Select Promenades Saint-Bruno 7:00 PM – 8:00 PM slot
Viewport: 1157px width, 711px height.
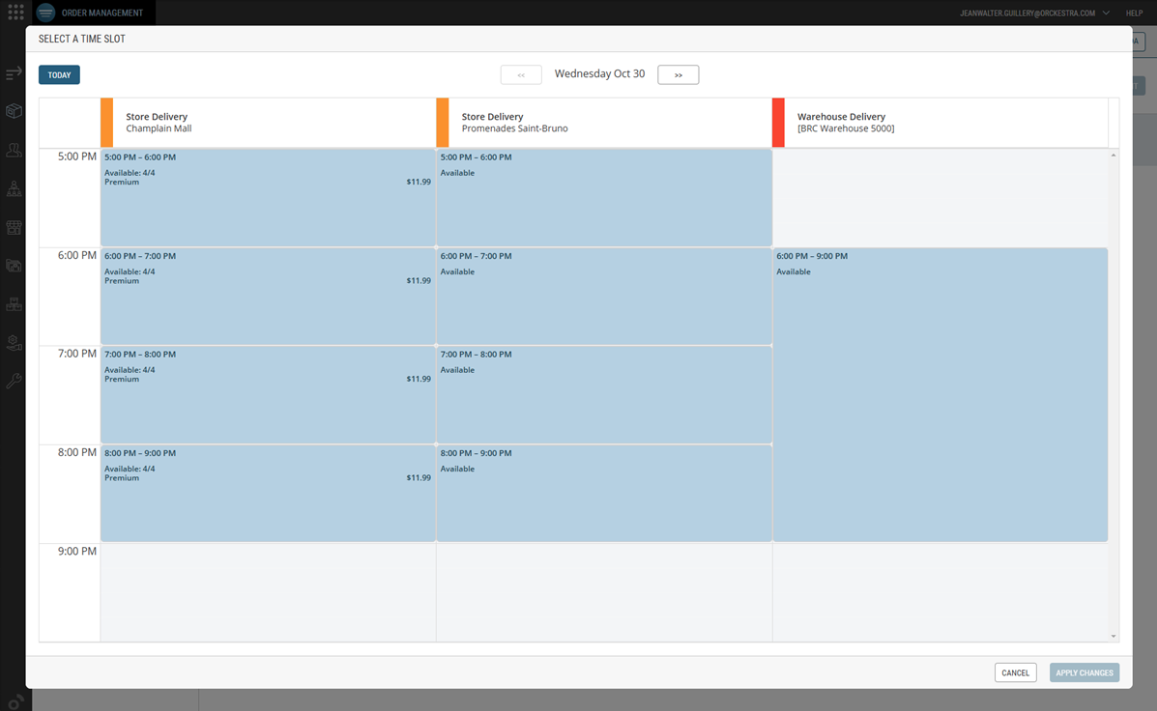pos(604,395)
